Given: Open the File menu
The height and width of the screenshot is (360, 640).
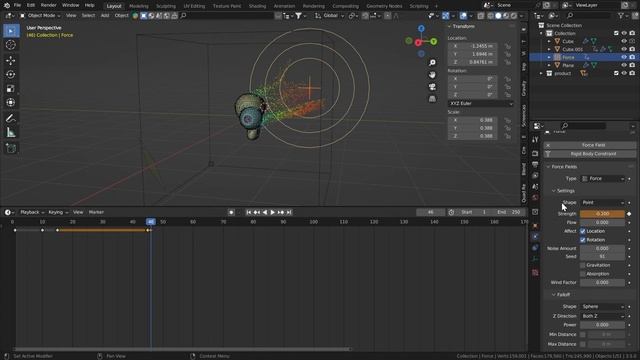Looking at the screenshot, I should [17, 5].
